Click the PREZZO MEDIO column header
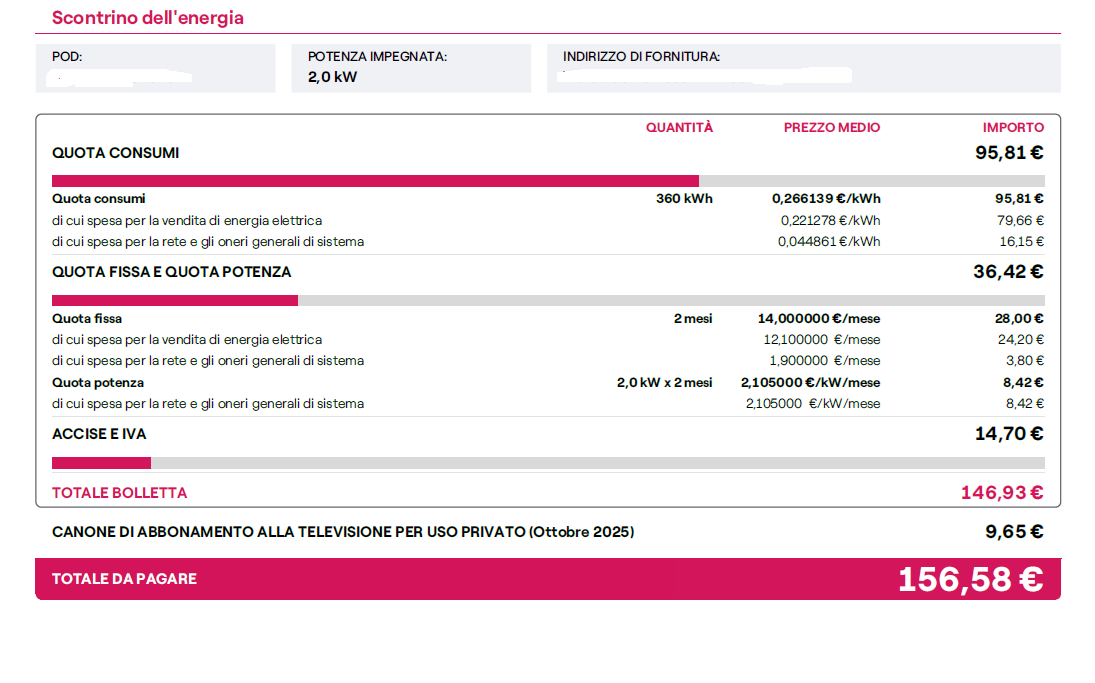The width and height of the screenshot is (1095, 683). [x=832, y=127]
